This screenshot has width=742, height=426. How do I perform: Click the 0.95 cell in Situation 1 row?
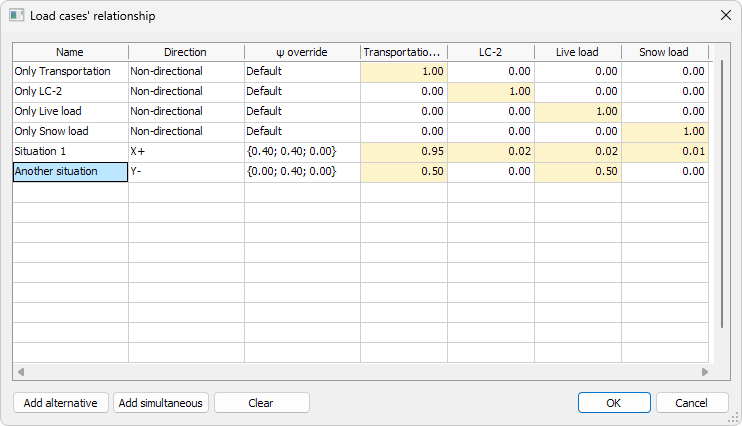tap(404, 151)
